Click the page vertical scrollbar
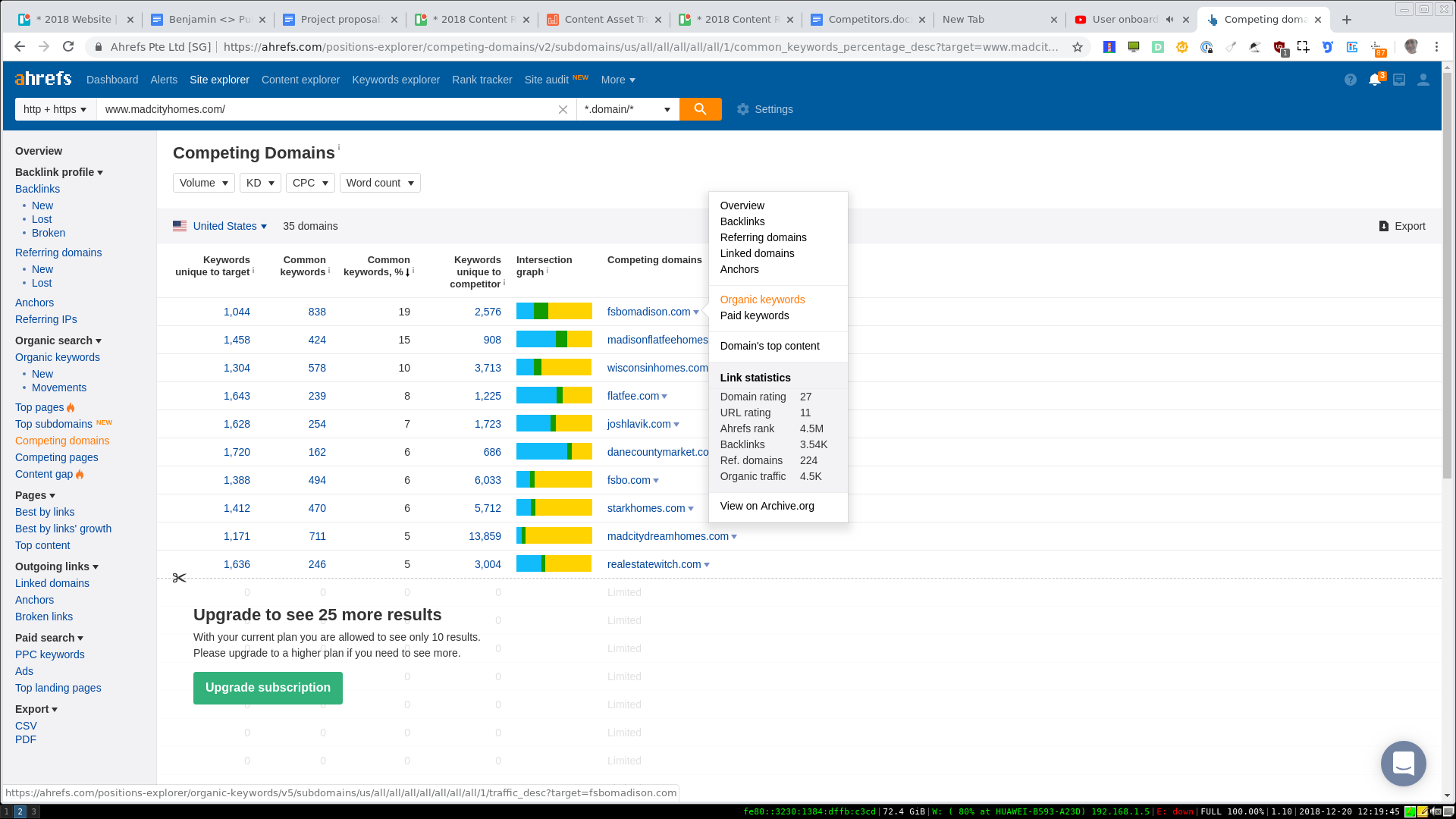This screenshot has width=1456, height=819. click(1447, 276)
